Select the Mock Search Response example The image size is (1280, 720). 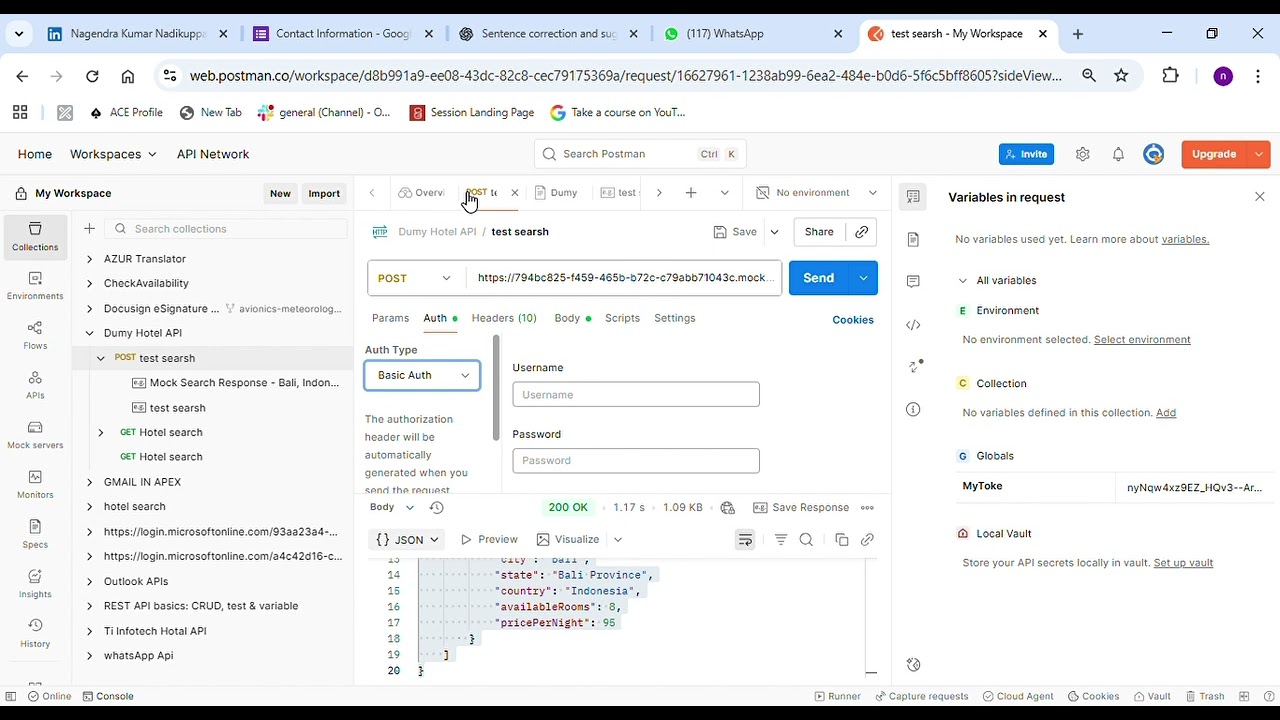(236, 383)
